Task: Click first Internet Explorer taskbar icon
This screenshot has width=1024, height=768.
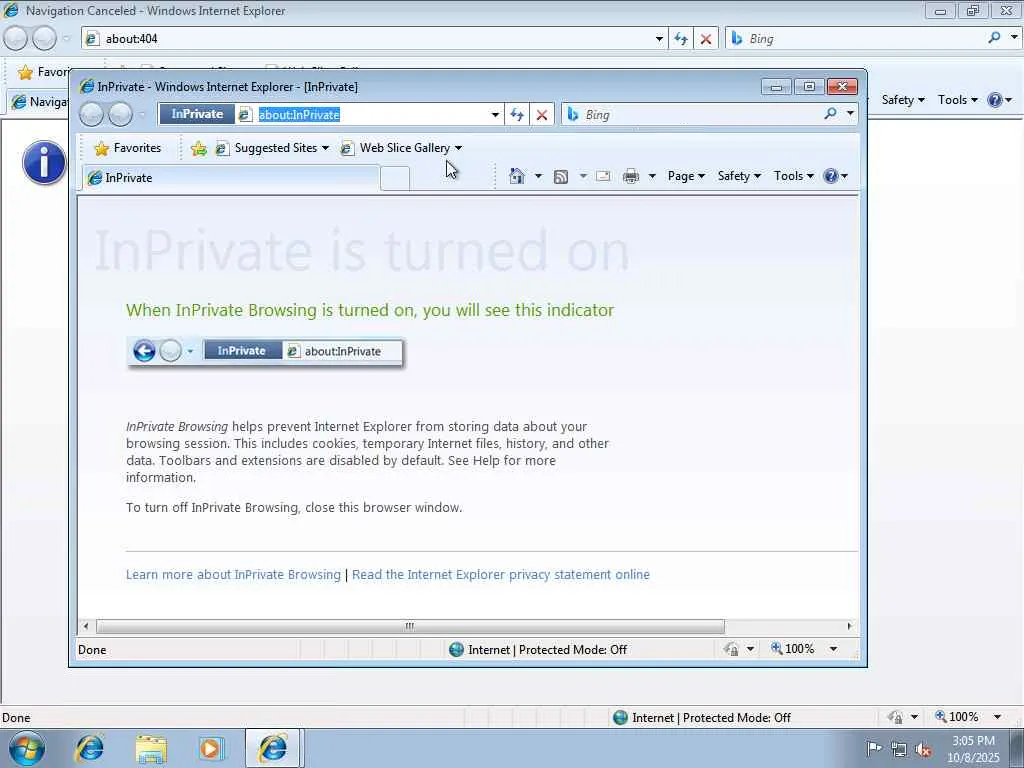Action: [x=89, y=749]
